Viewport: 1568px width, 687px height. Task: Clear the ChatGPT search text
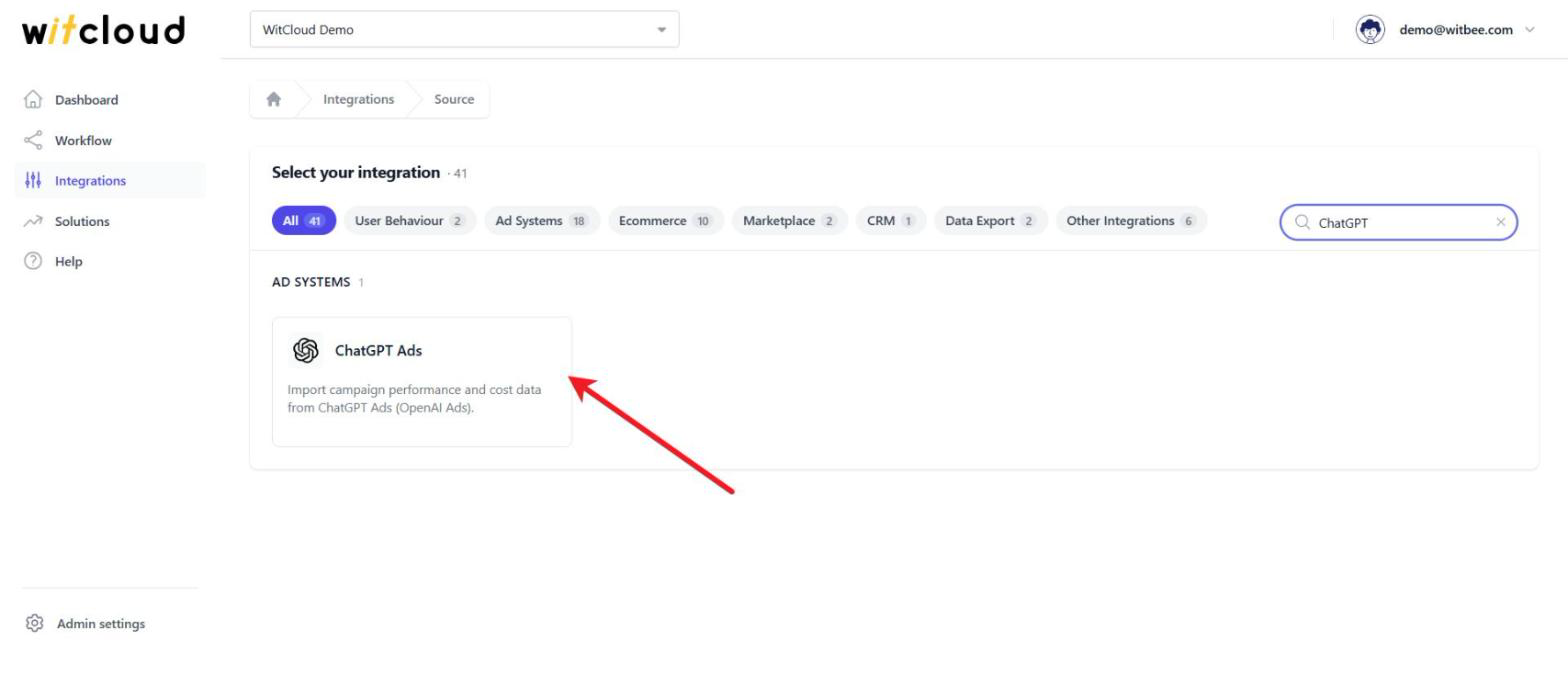click(1500, 222)
